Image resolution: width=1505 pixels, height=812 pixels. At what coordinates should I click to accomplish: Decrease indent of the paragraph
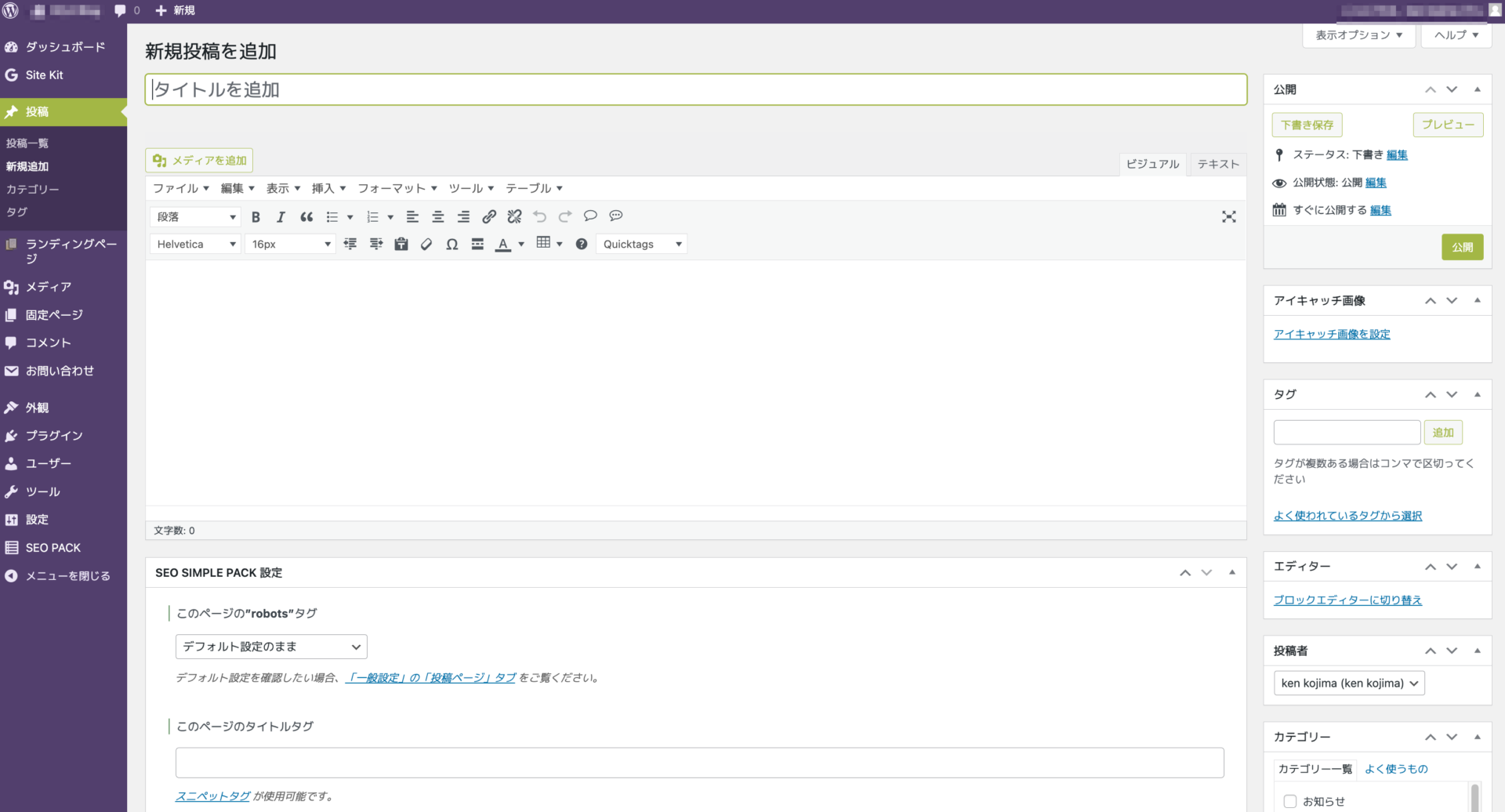pos(350,245)
